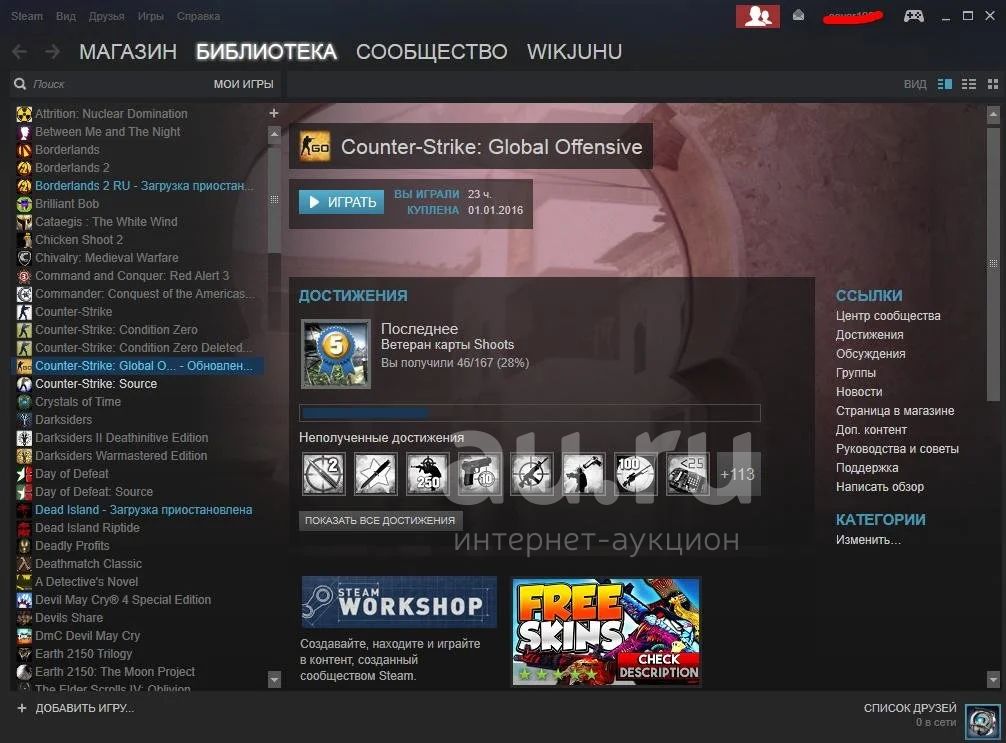
Task: Open the Steam Workshop banner
Action: tap(399, 602)
